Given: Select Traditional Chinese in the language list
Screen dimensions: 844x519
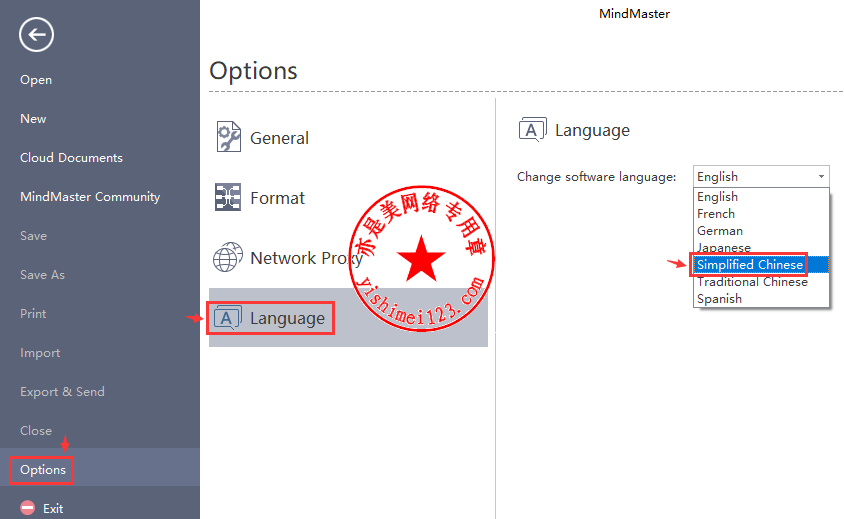Looking at the screenshot, I should coord(761,282).
